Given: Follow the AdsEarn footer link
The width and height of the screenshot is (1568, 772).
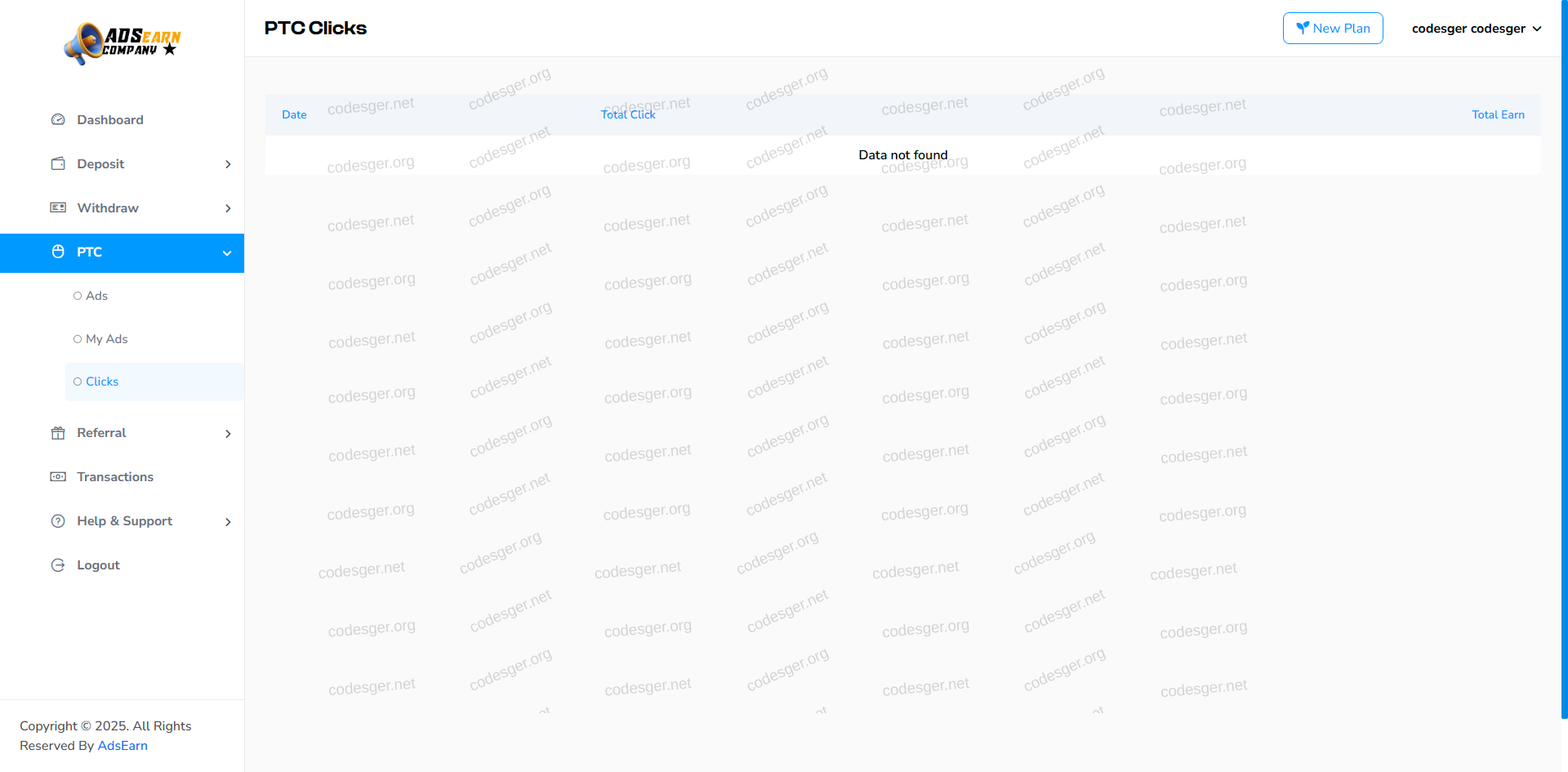Looking at the screenshot, I should point(122,746).
